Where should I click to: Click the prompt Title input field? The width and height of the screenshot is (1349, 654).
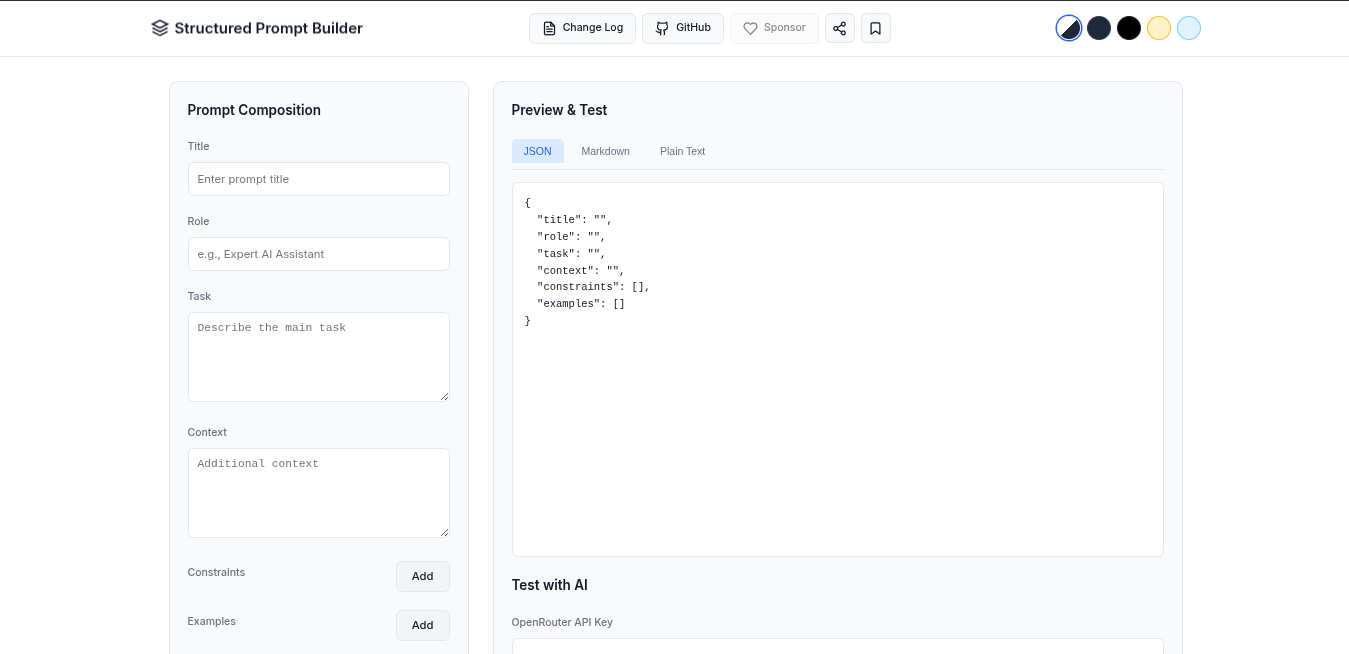318,179
